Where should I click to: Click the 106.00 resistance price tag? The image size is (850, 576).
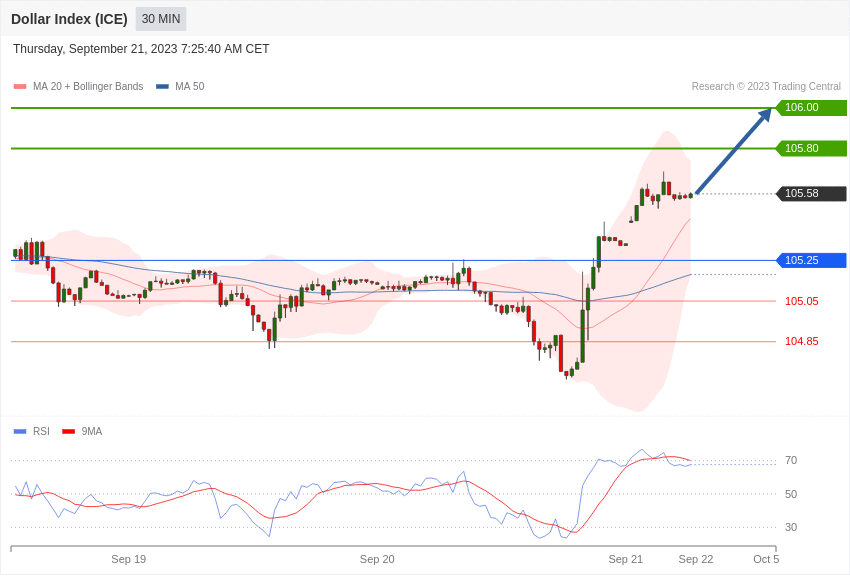pyautogui.click(x=810, y=107)
